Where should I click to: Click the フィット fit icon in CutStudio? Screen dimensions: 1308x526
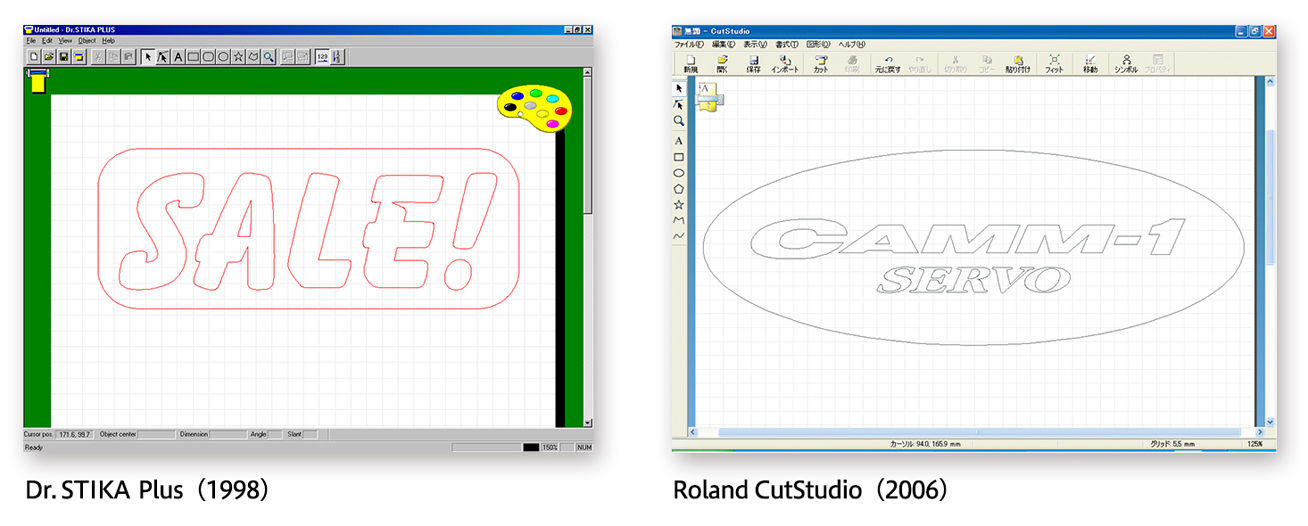pos(1054,64)
